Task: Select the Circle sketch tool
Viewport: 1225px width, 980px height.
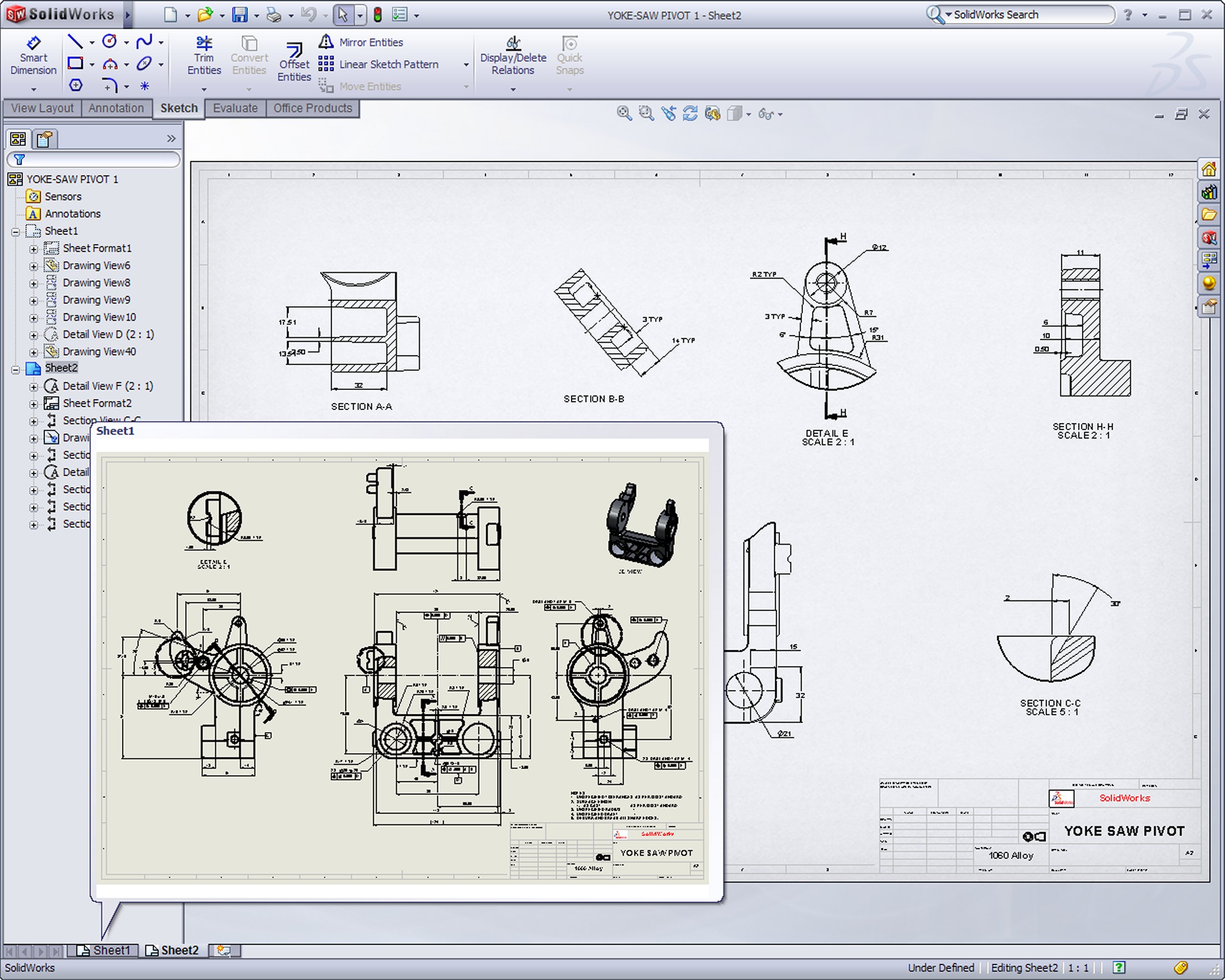Action: click(109, 42)
